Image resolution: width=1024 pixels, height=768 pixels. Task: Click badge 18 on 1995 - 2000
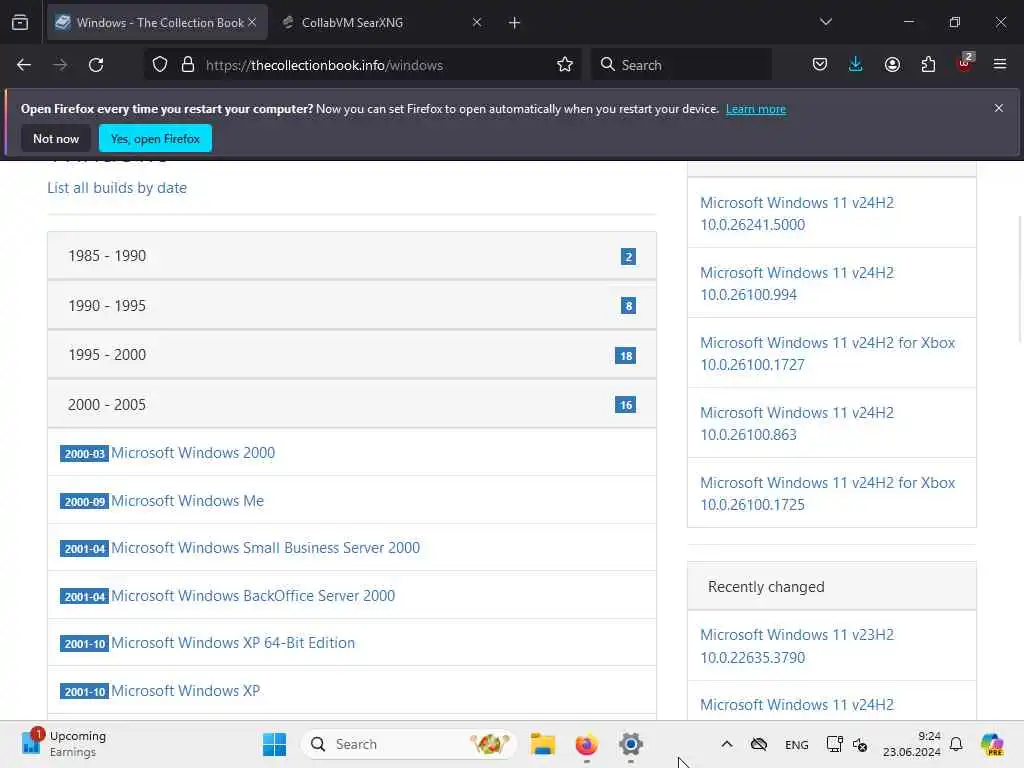click(625, 356)
